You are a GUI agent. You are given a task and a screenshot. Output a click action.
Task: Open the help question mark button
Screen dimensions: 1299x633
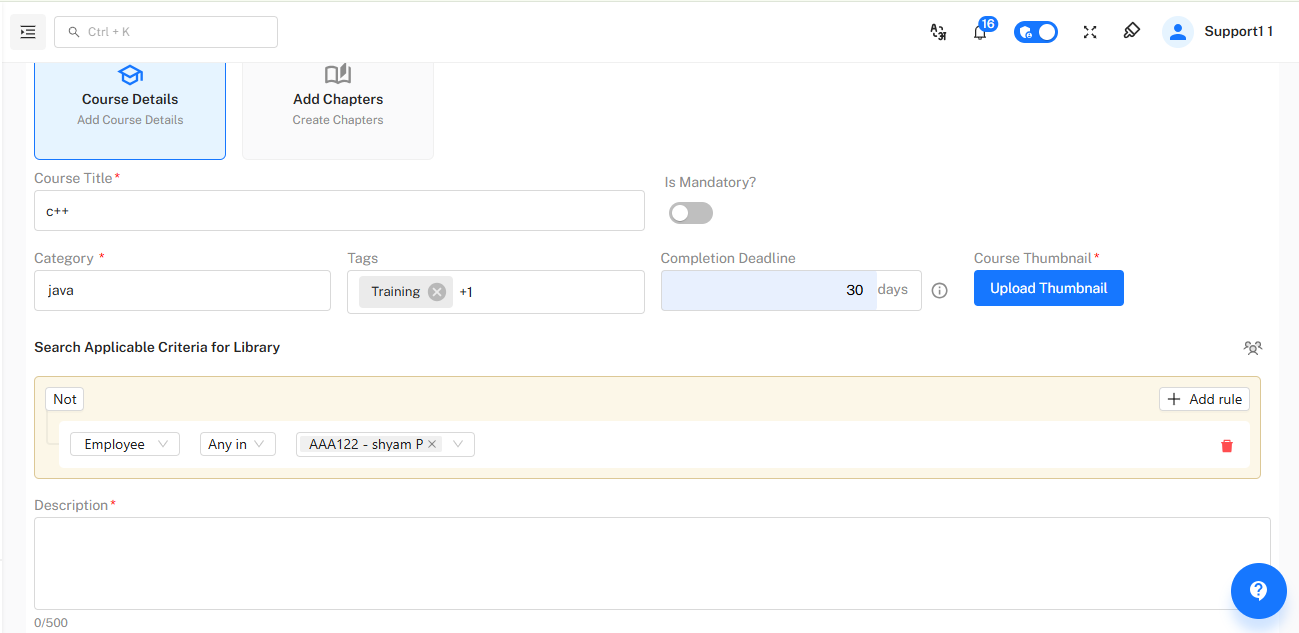(1258, 591)
